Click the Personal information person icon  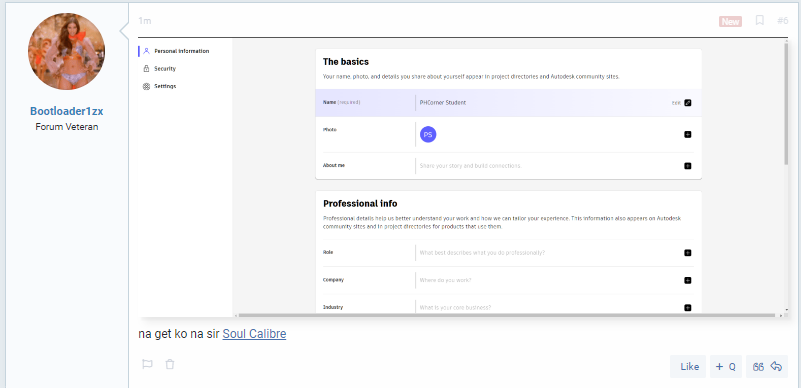coord(147,51)
